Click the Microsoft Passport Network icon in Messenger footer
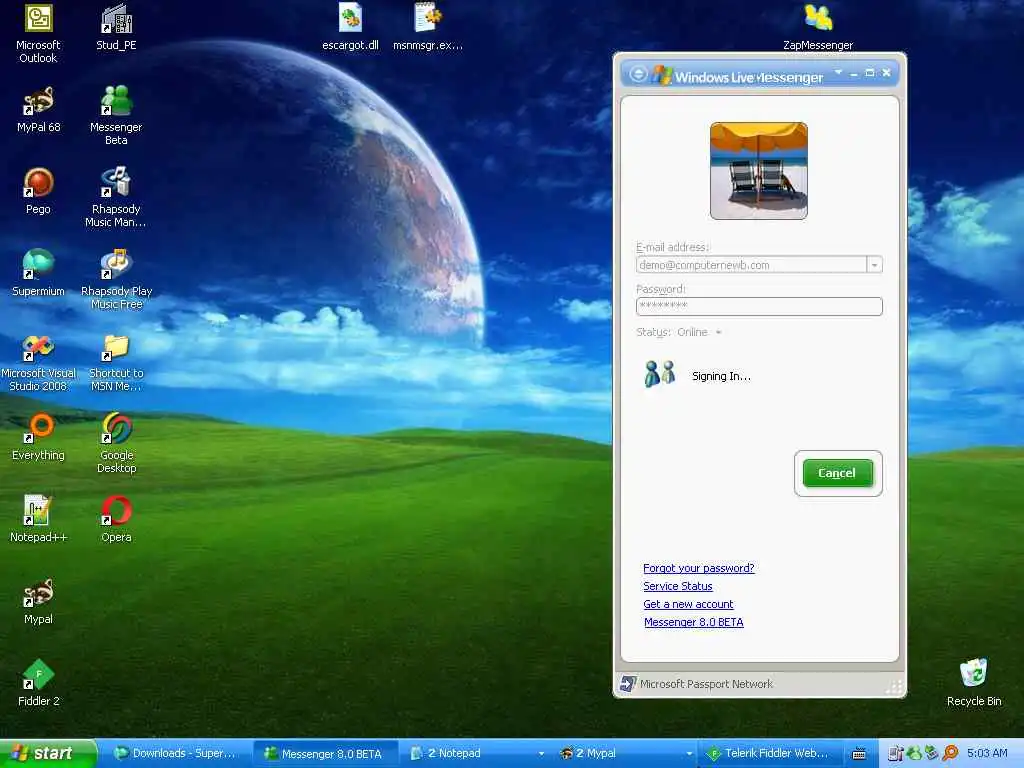 [628, 684]
